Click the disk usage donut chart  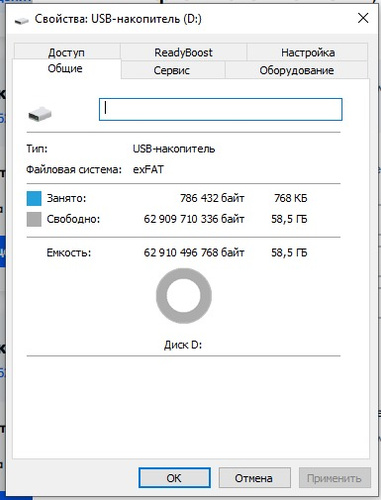coord(184,296)
